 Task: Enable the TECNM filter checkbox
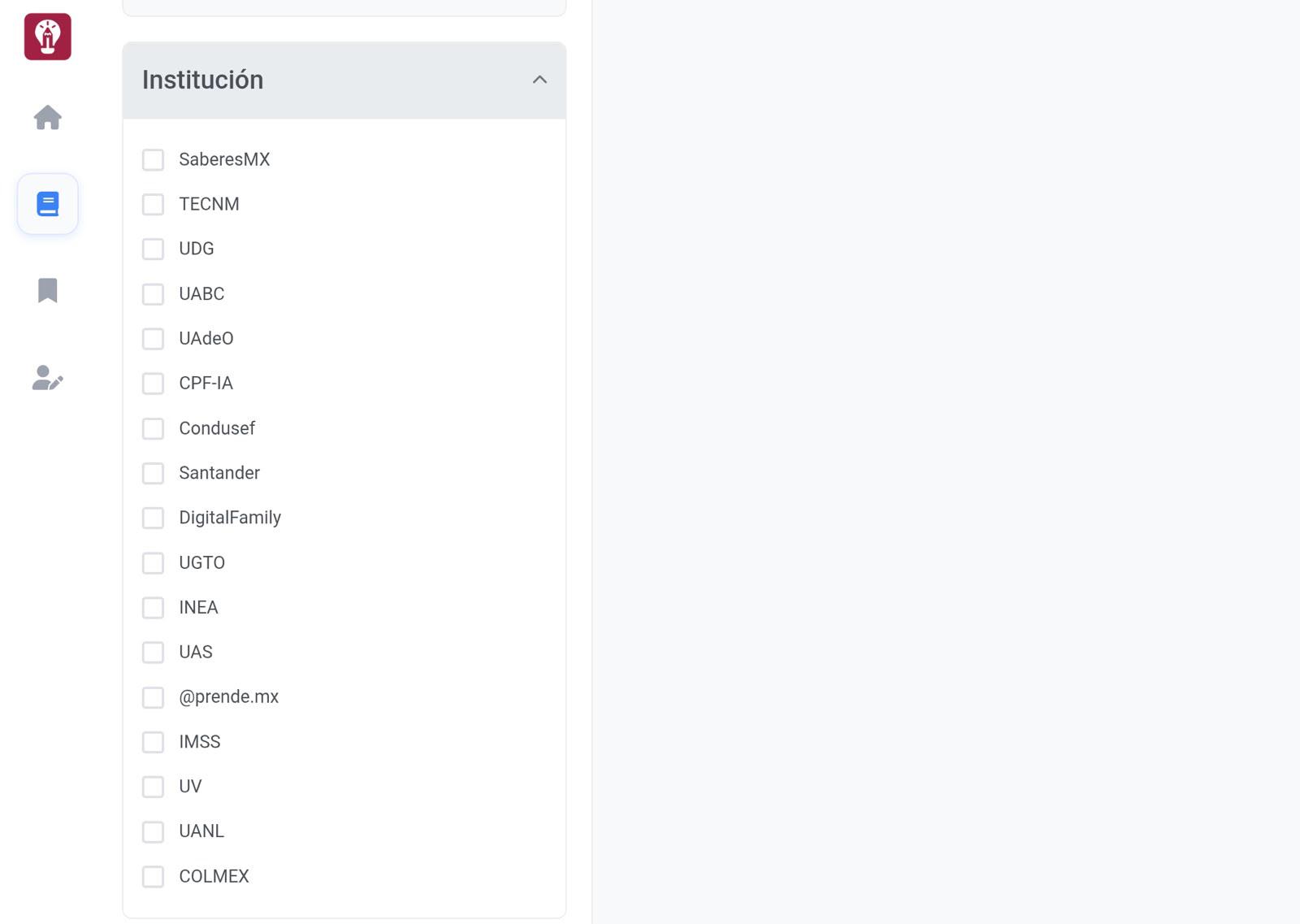click(x=153, y=205)
